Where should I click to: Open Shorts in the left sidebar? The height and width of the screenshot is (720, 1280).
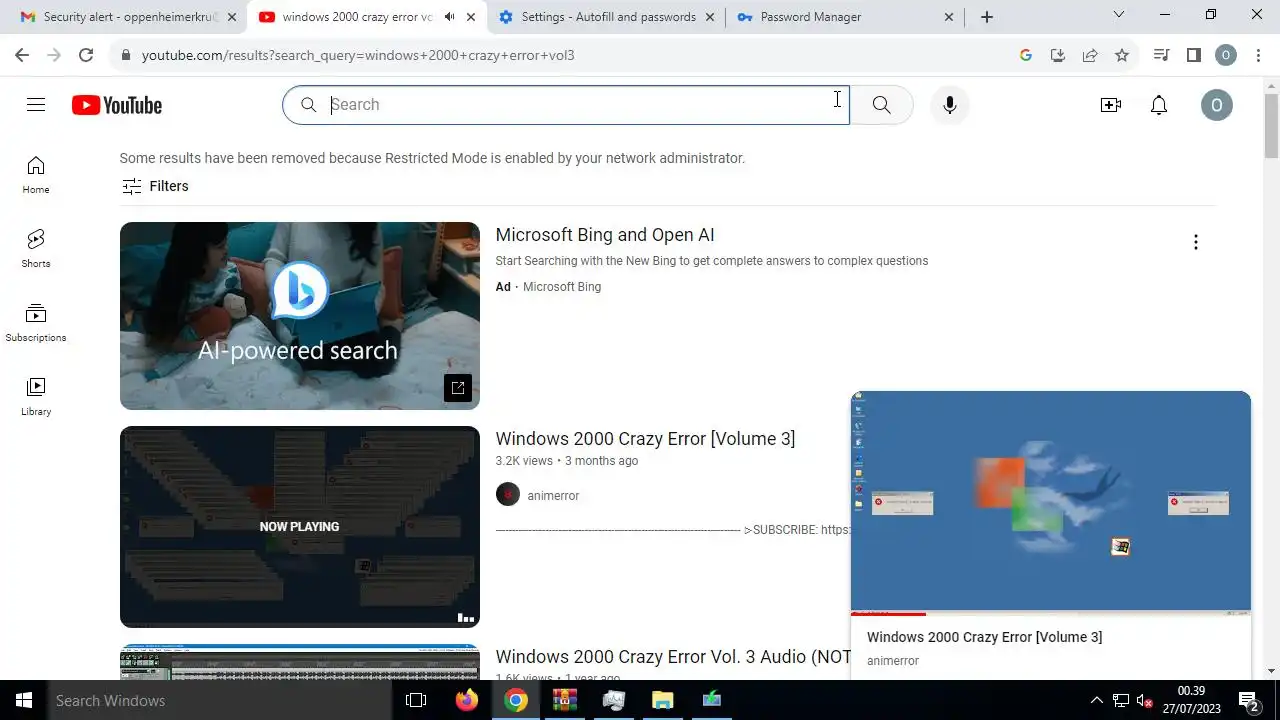[x=36, y=249]
